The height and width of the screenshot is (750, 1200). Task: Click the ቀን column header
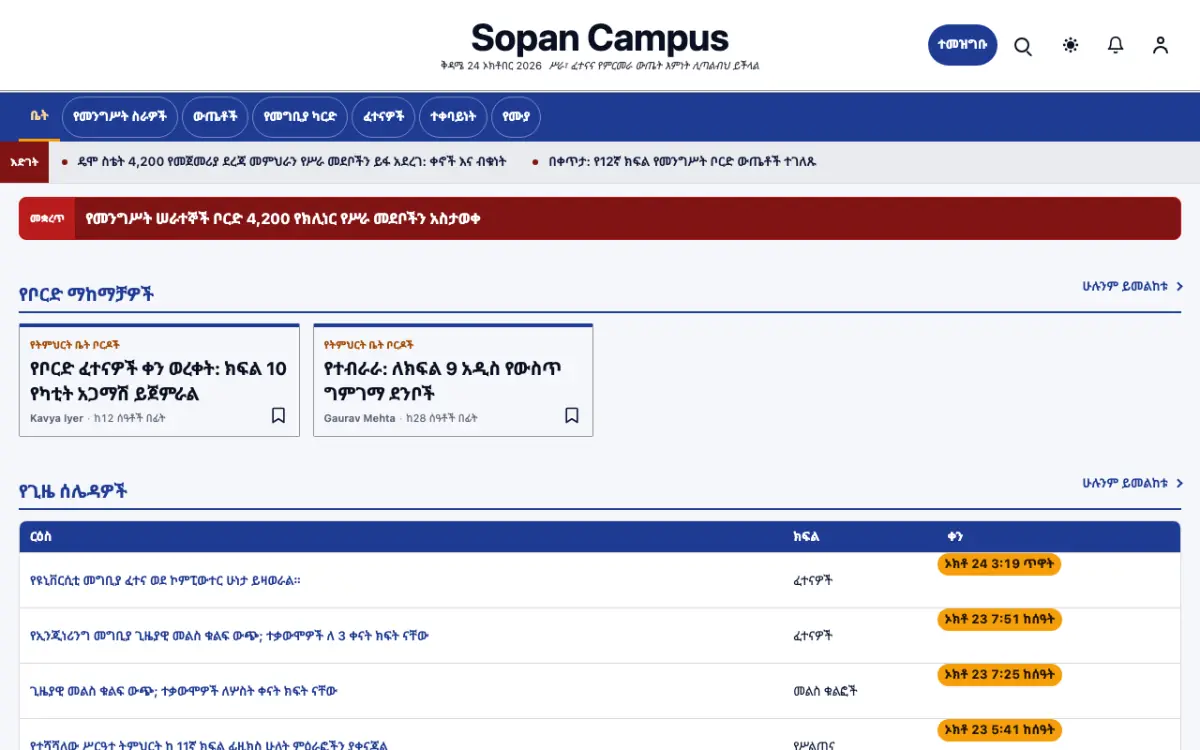coord(954,537)
